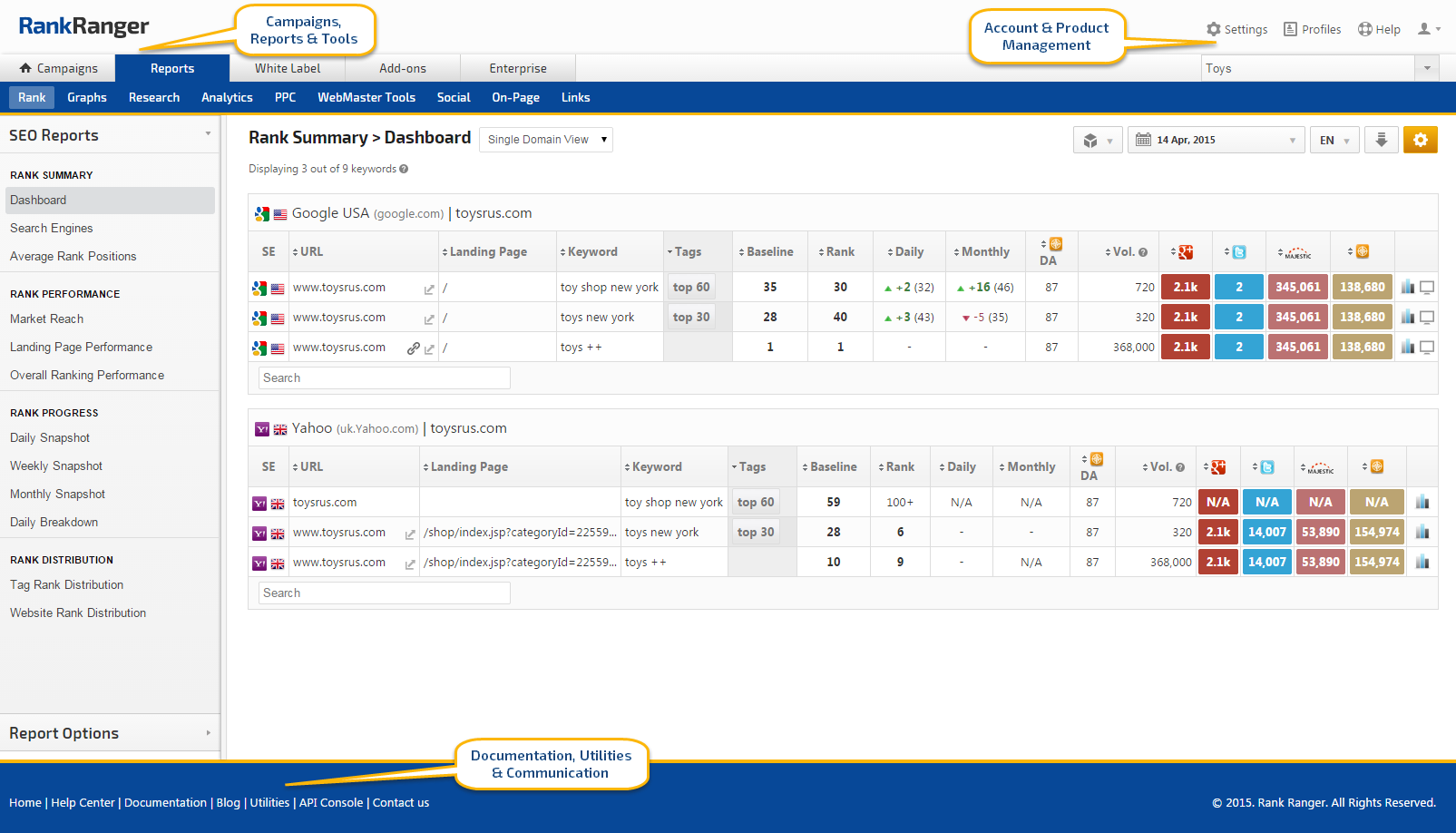Click the orange gear report settings button

coord(1420,140)
